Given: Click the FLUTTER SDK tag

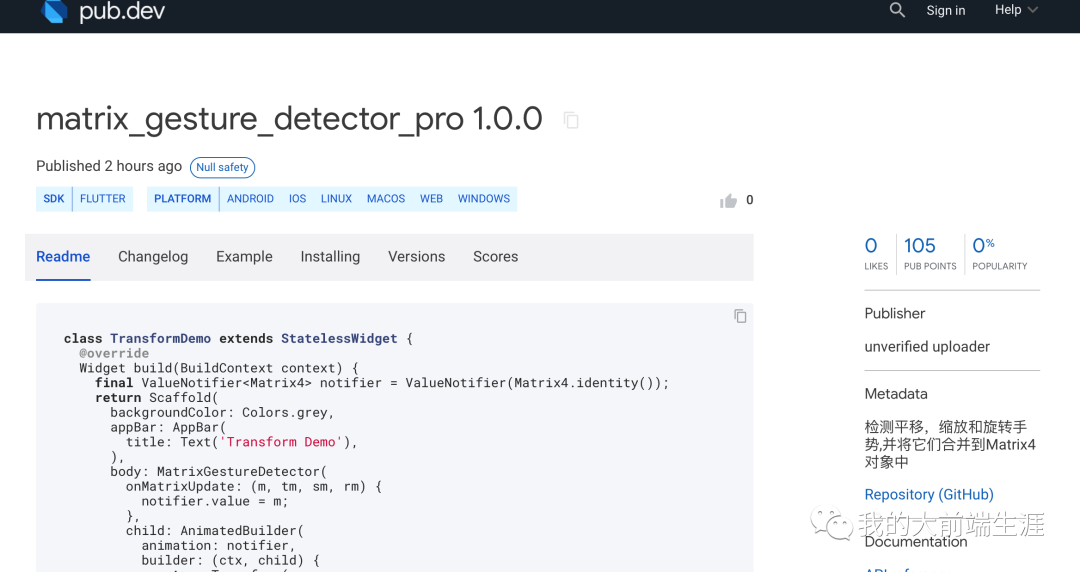Looking at the screenshot, I should coord(103,199).
